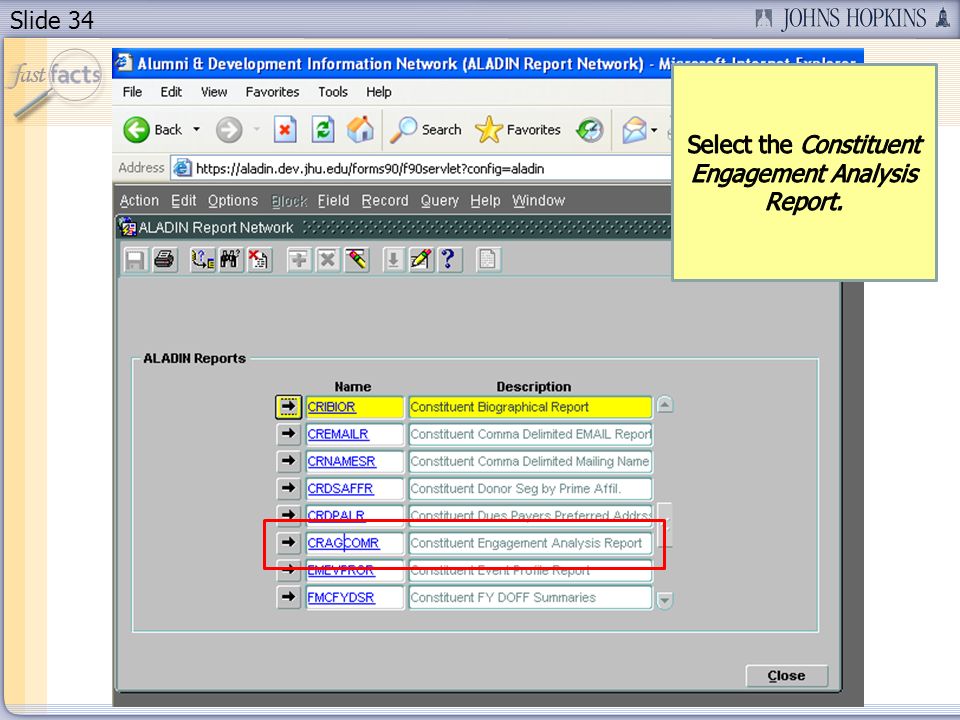This screenshot has width=960, height=720.
Task: Open the Back button history dropdown arrow
Action: [197, 129]
